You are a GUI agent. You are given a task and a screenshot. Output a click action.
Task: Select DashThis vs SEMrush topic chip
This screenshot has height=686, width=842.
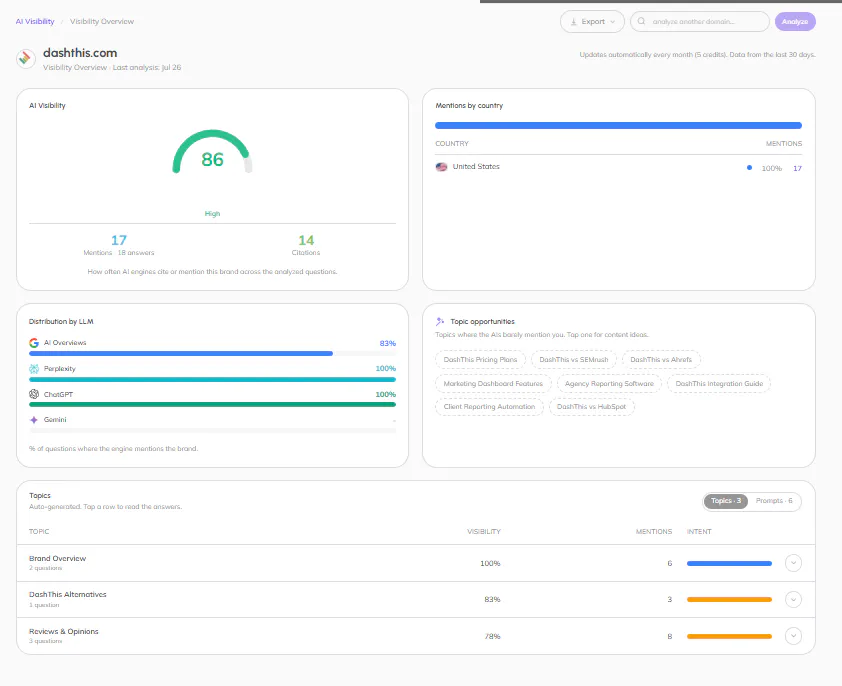click(574, 359)
